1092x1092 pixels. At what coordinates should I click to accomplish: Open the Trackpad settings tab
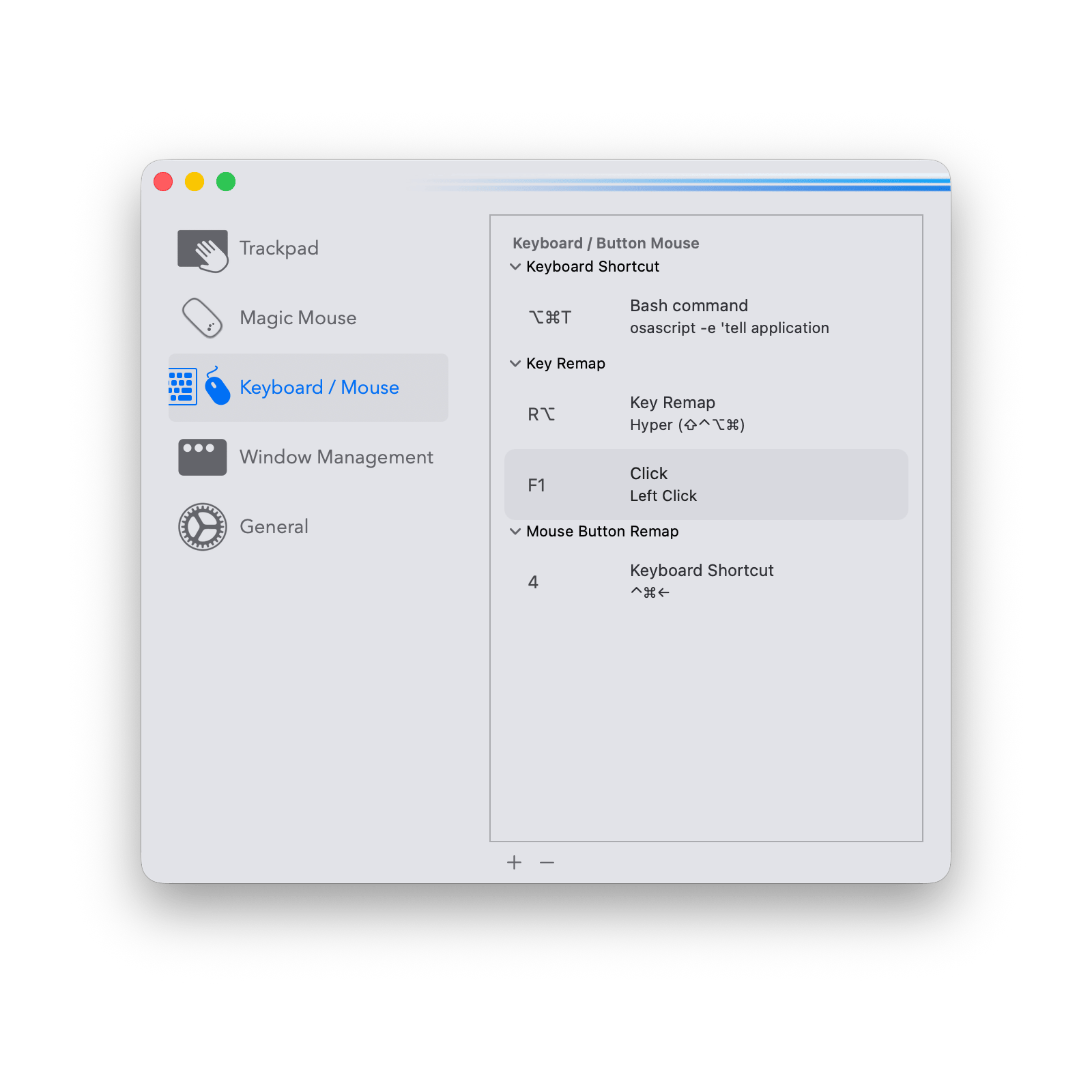[x=278, y=248]
